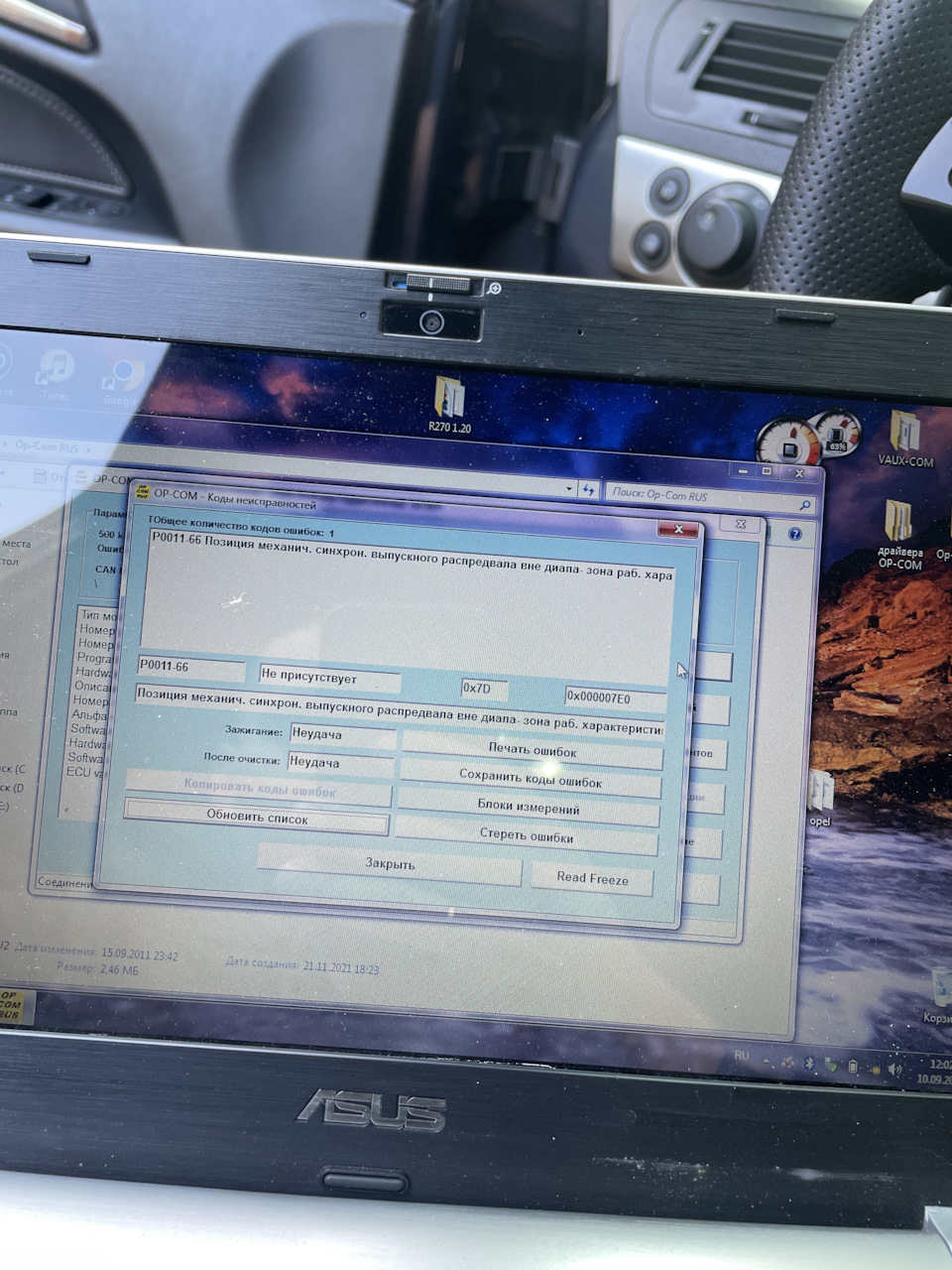The image size is (952, 1270).
Task: Click the volume icon in system tray
Action: 895,1070
